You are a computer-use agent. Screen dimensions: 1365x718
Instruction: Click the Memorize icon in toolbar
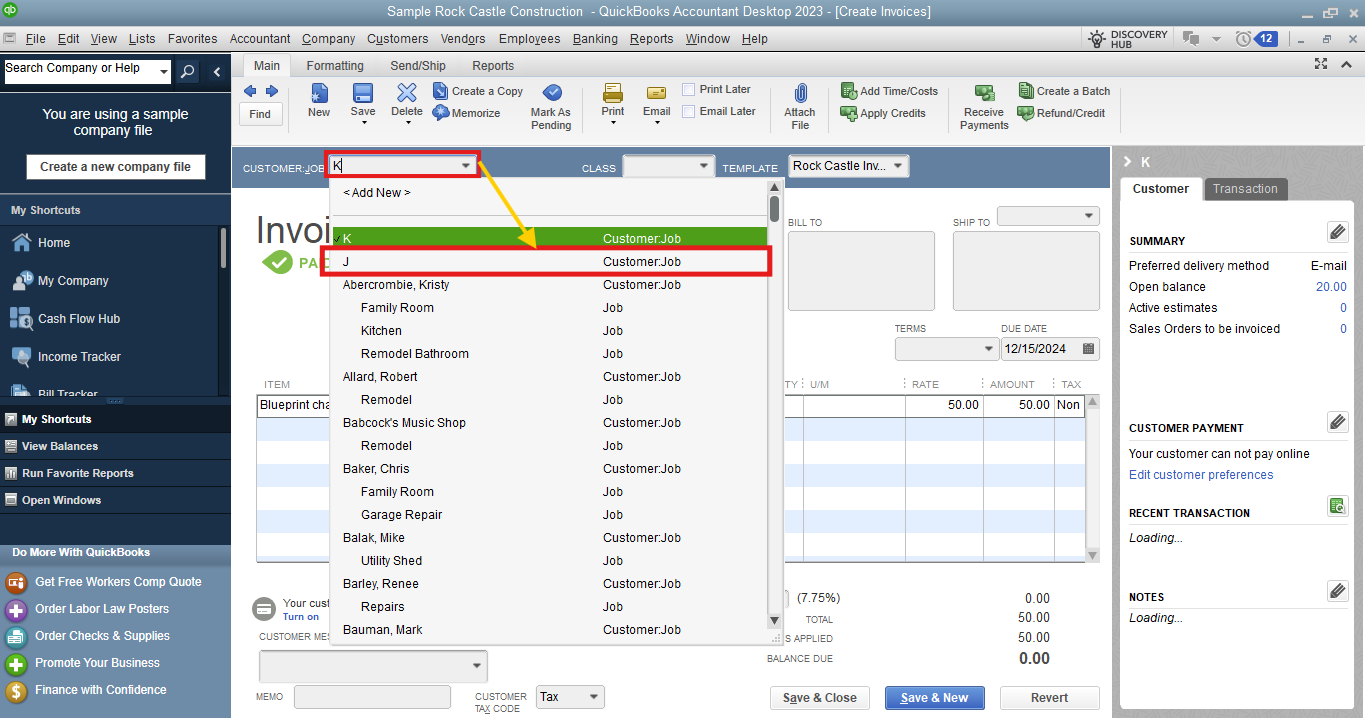(x=441, y=113)
